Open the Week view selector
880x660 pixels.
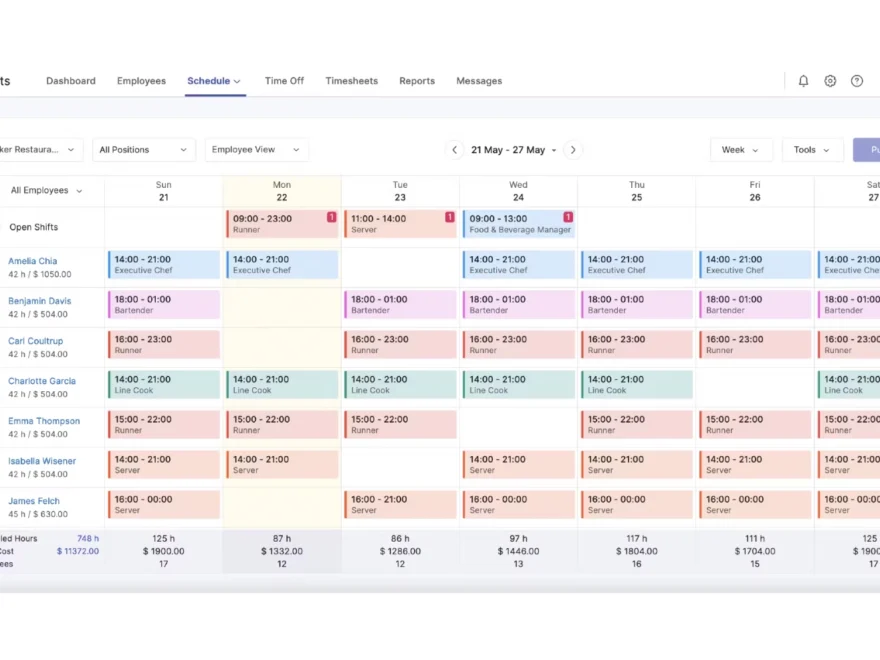click(x=740, y=150)
